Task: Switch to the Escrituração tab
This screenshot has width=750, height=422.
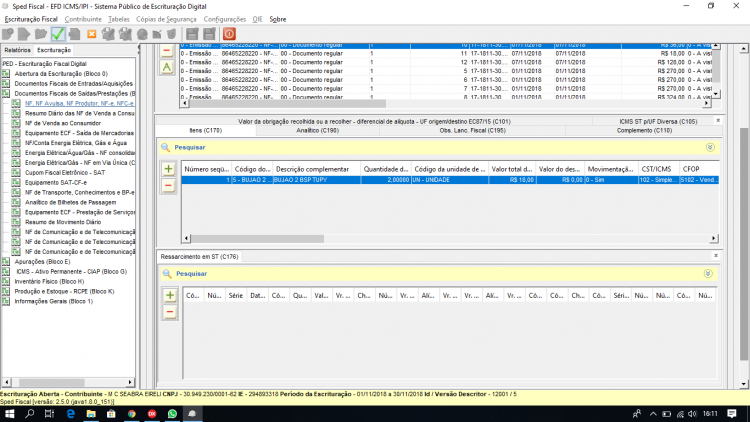Action: (x=54, y=50)
